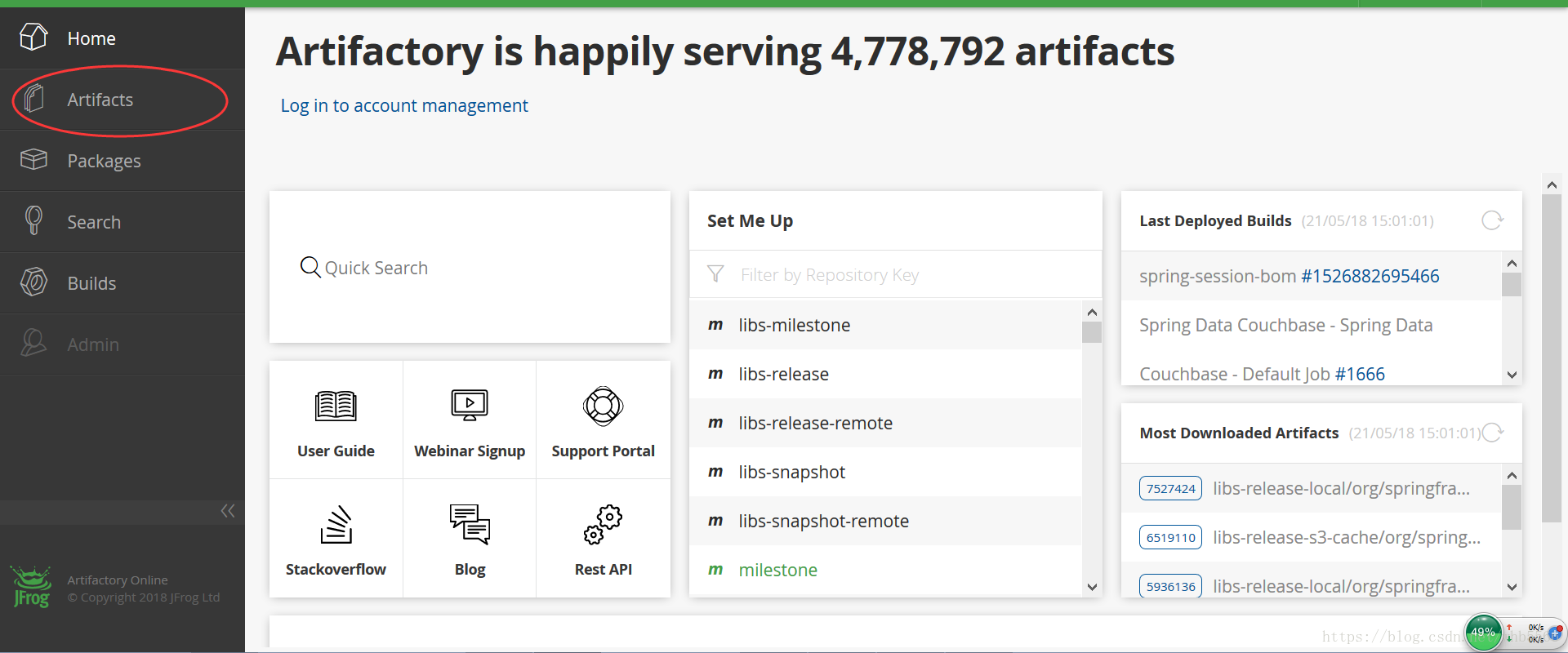1568x653 pixels.
Task: Select the libs-snapshot repository
Action: 886,472
